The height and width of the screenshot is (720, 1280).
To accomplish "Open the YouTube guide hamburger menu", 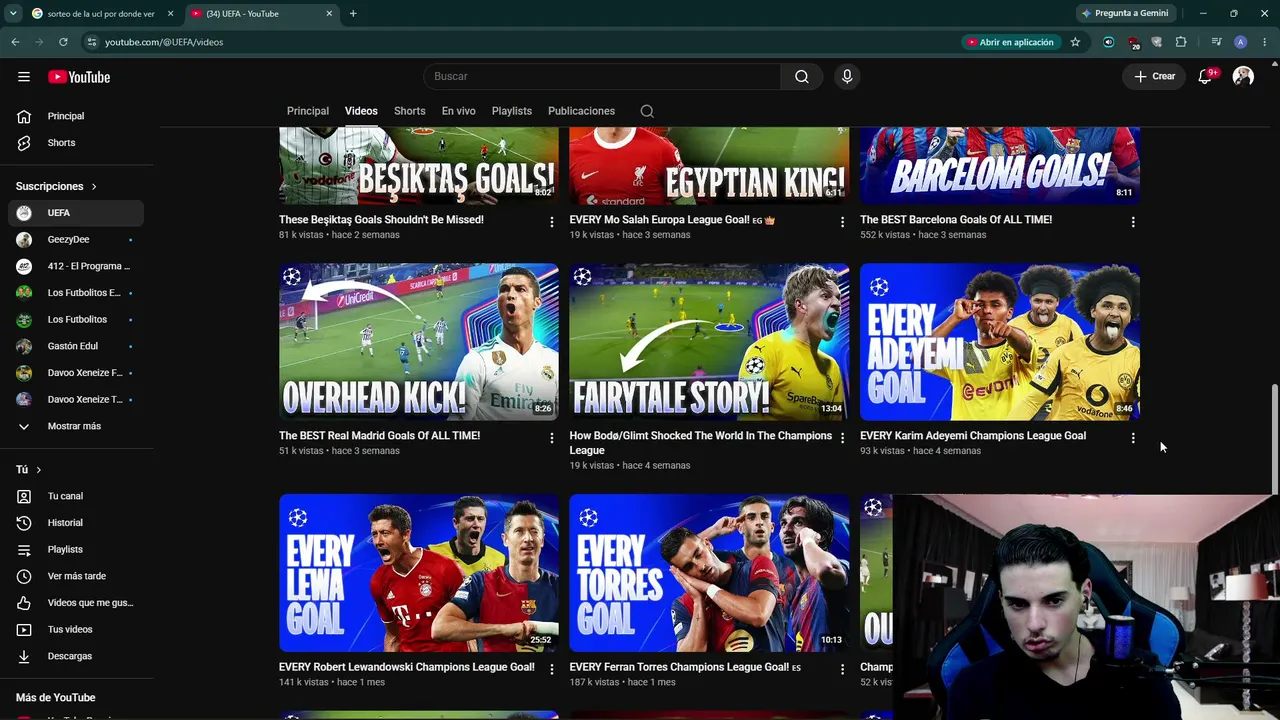I will 24,77.
